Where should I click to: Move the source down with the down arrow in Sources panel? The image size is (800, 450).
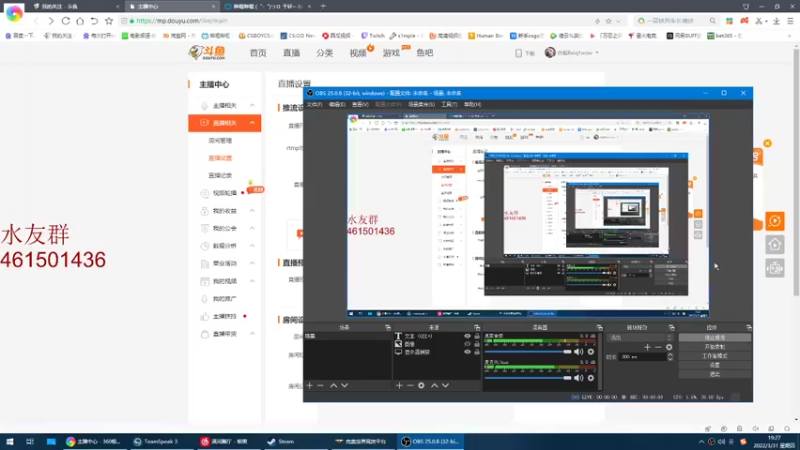(445, 386)
